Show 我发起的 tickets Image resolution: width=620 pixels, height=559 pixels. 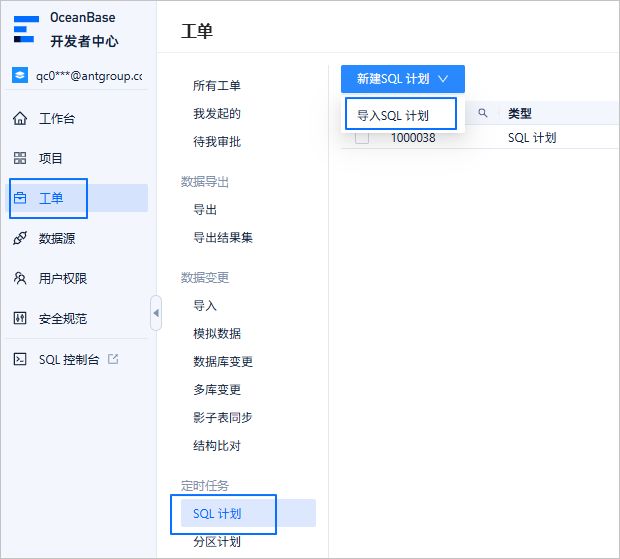tap(217, 113)
